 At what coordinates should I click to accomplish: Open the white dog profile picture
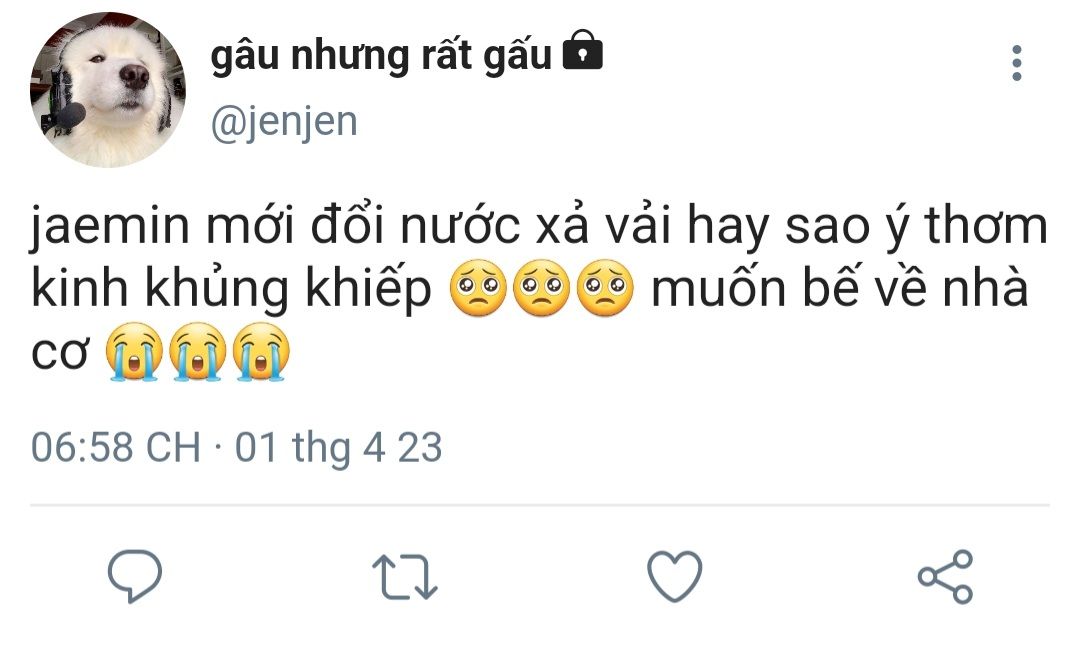tap(108, 90)
